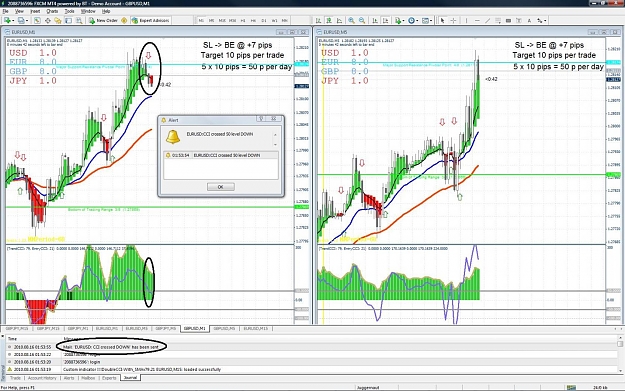Switch timeframe to D1
The image size is (625, 391).
tap(263, 20)
